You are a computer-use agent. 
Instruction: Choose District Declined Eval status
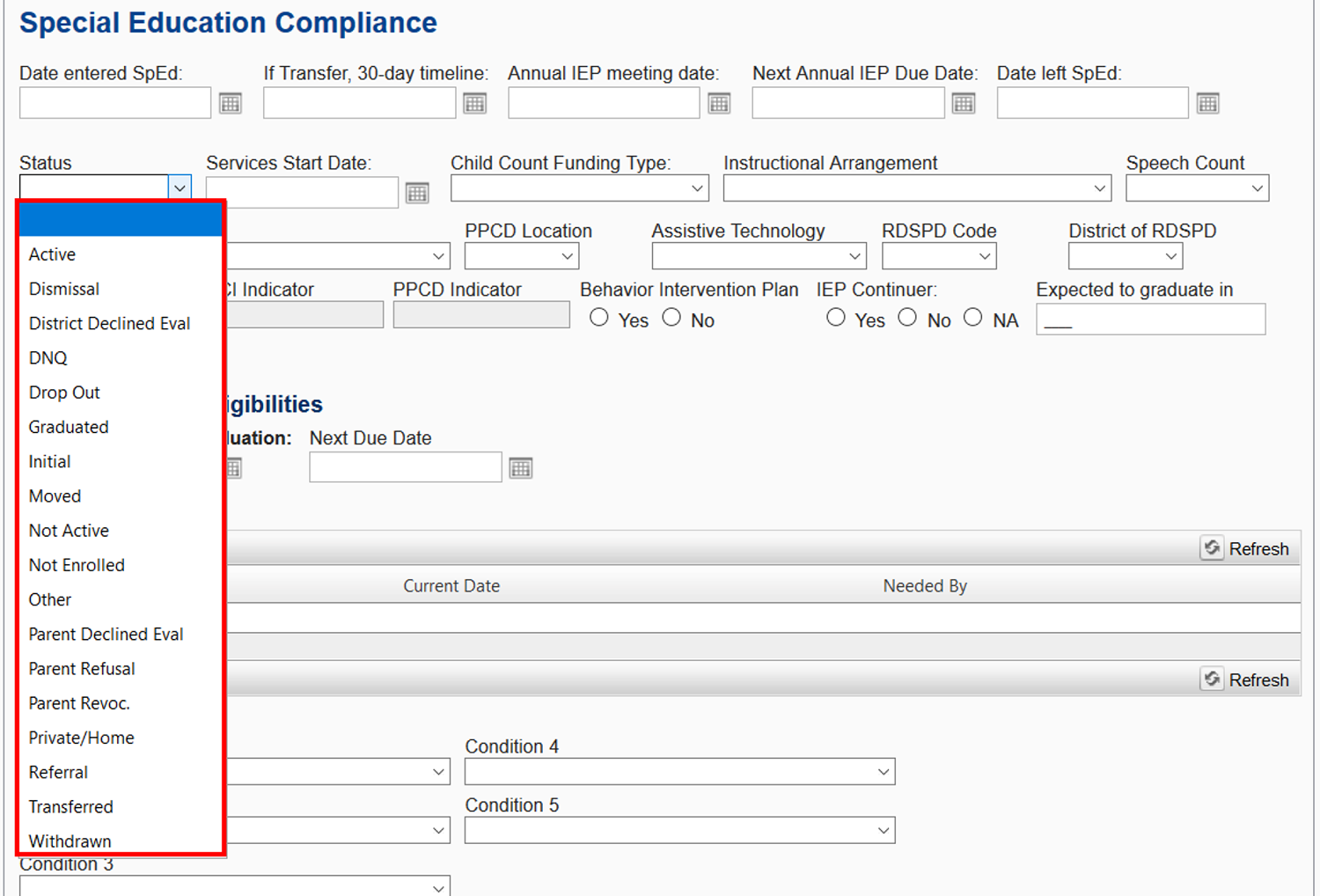tap(121, 323)
